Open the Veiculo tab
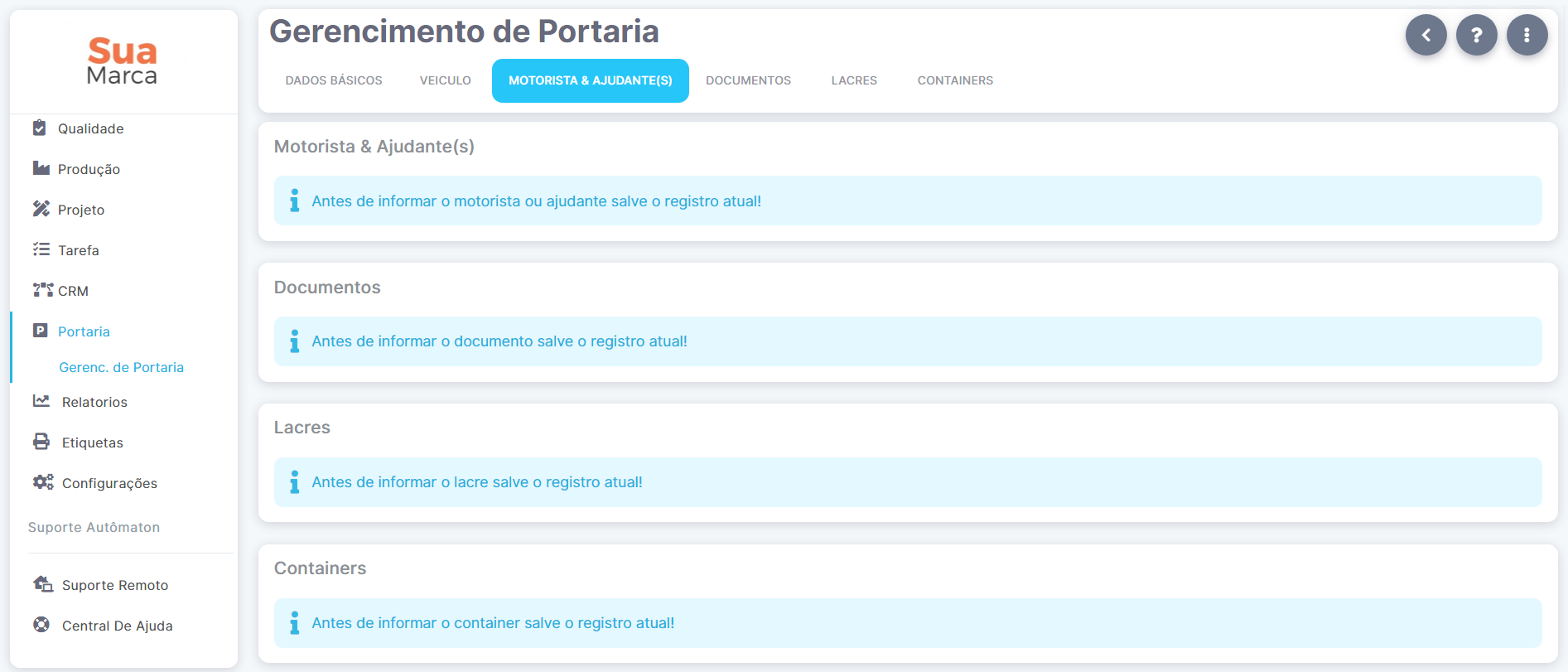Image resolution: width=1568 pixels, height=672 pixels. [x=445, y=80]
